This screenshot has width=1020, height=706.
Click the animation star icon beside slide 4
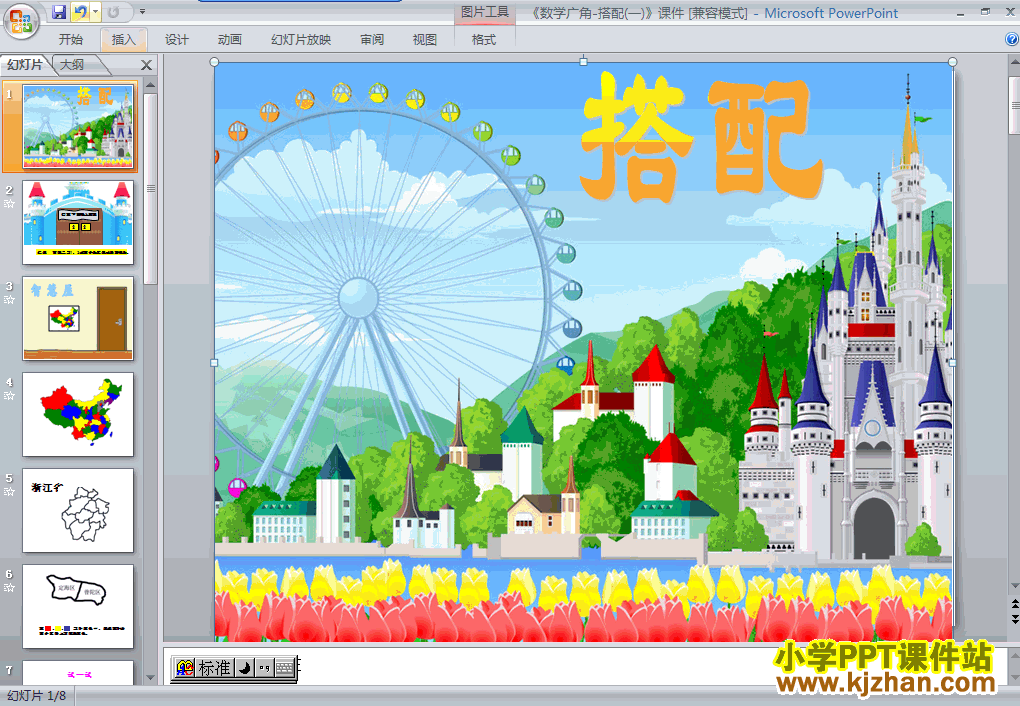click(9, 396)
